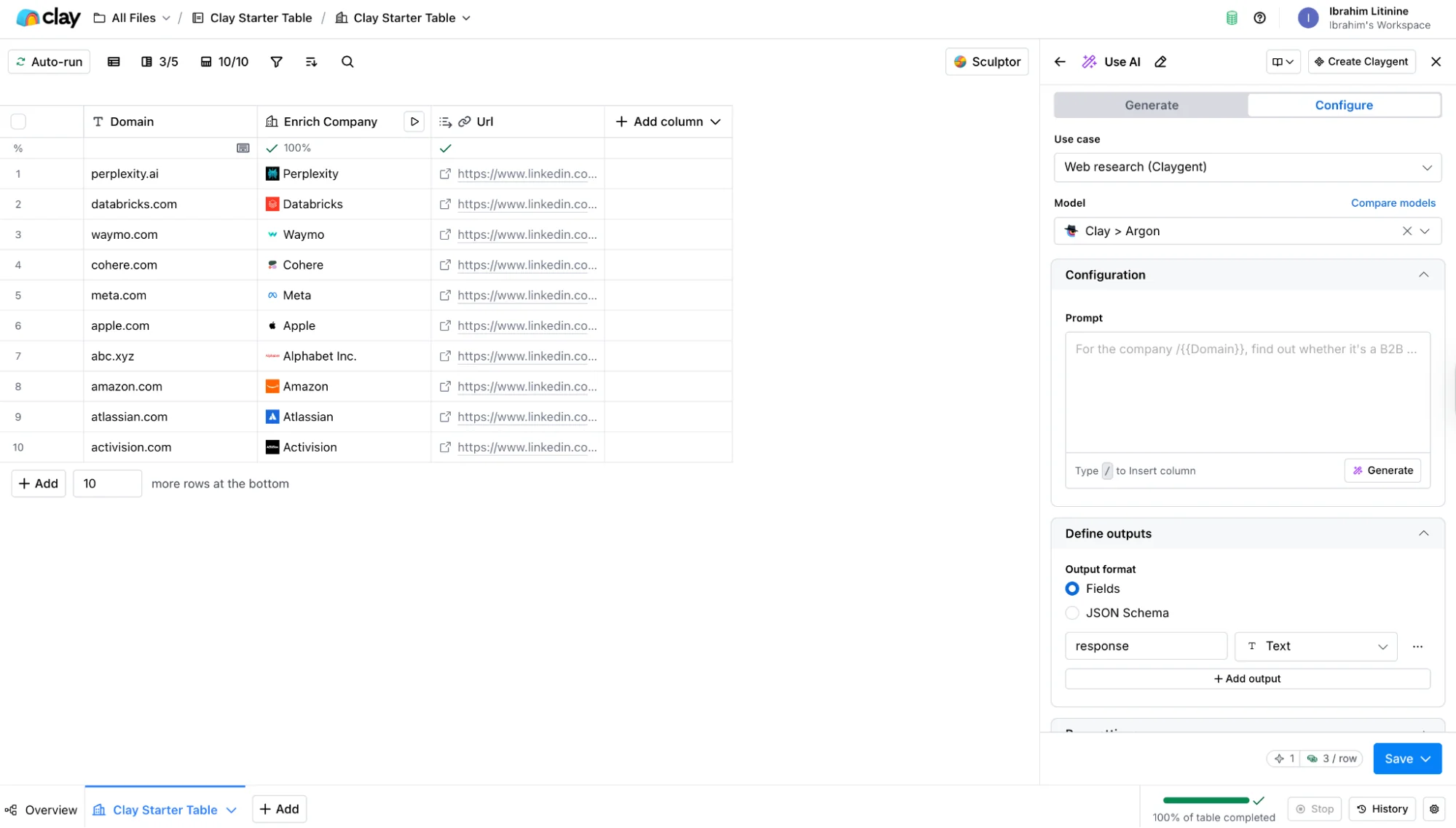The height and width of the screenshot is (828, 1456).
Task: Add more rows with the Add button
Action: (x=39, y=484)
